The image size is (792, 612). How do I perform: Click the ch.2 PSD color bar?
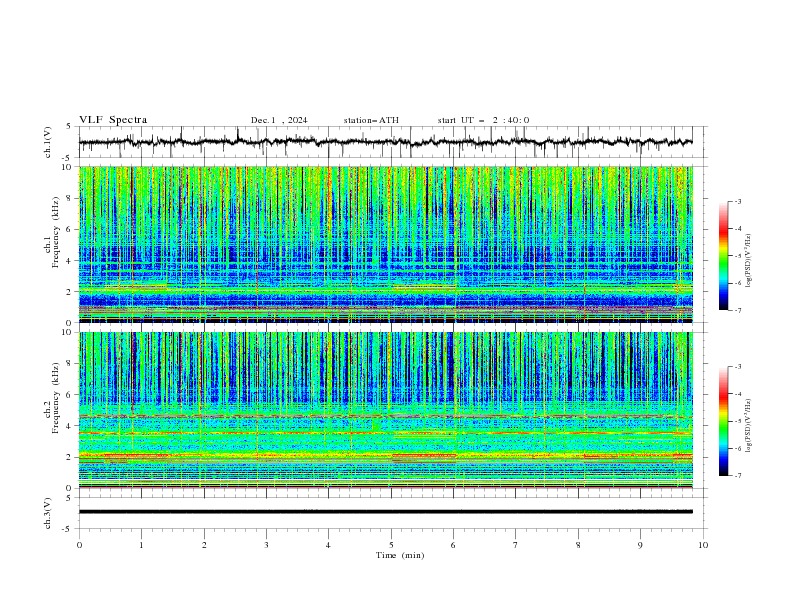click(724, 421)
